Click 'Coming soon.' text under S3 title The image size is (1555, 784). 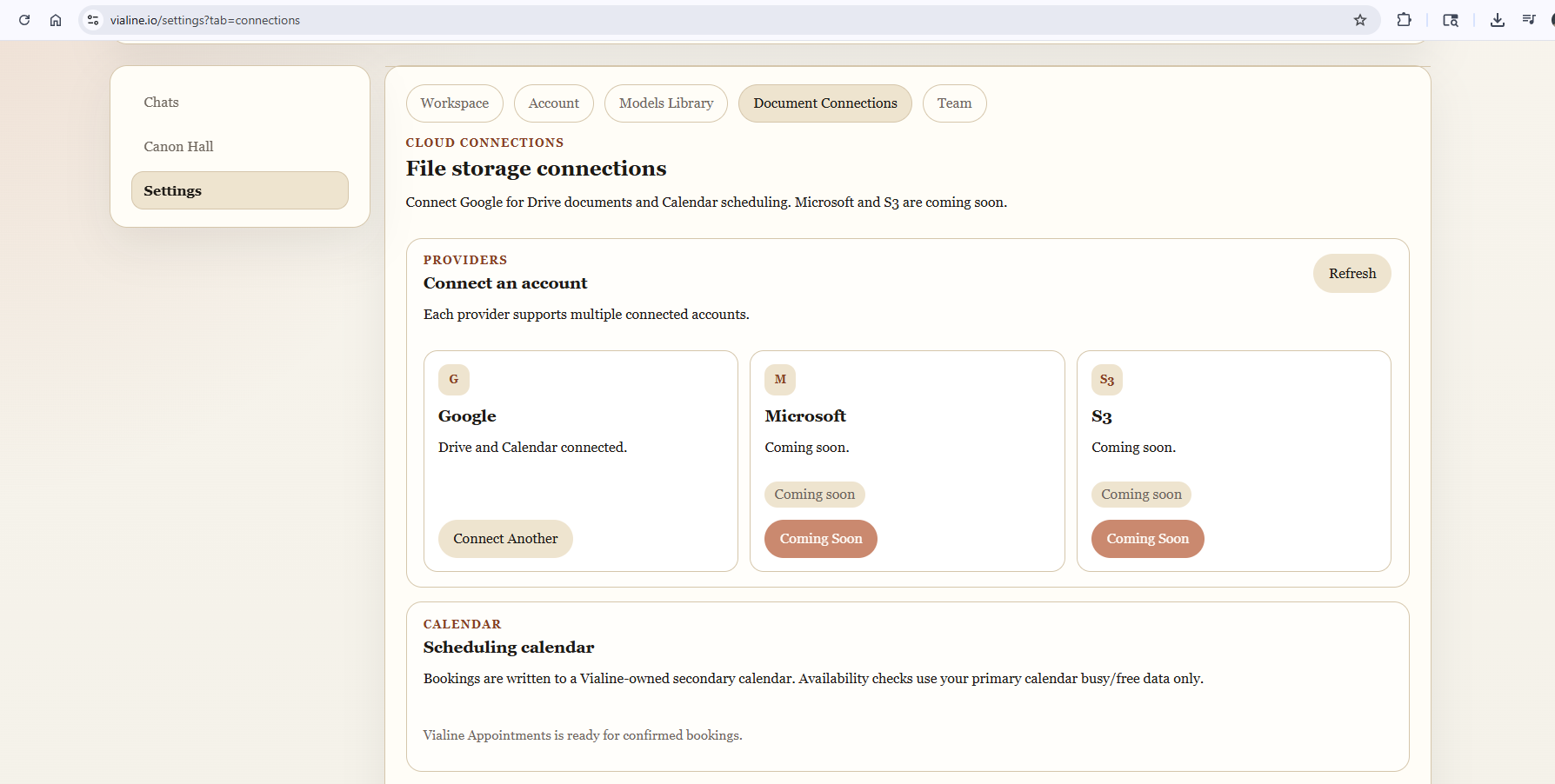click(1133, 448)
